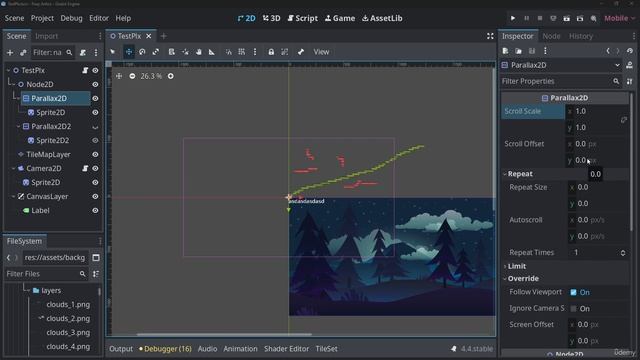This screenshot has width=640, height=360.
Task: Lock the selected node's position
Action: coord(271,52)
